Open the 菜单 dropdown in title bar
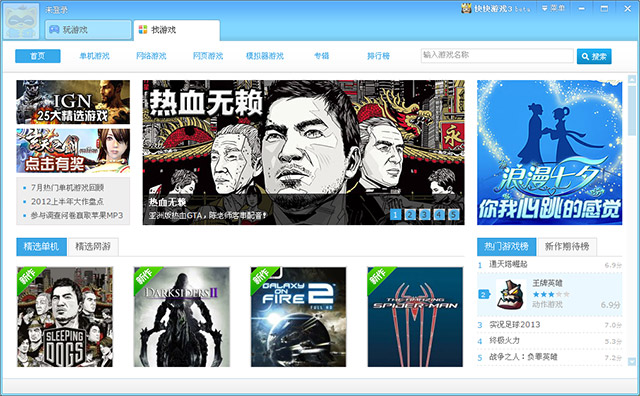Image resolution: width=640 pixels, height=396 pixels. pyautogui.click(x=553, y=8)
